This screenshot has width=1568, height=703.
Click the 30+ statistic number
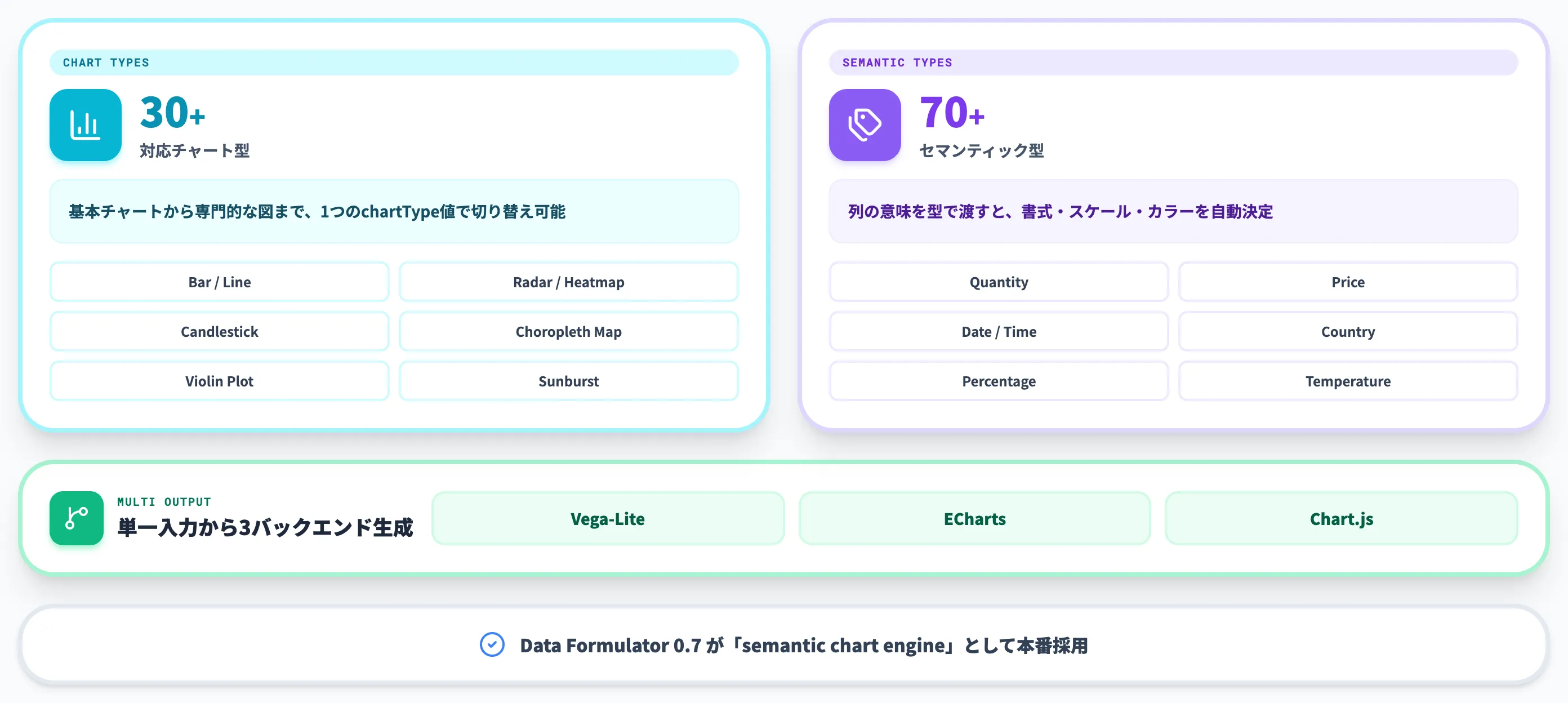pos(172,113)
